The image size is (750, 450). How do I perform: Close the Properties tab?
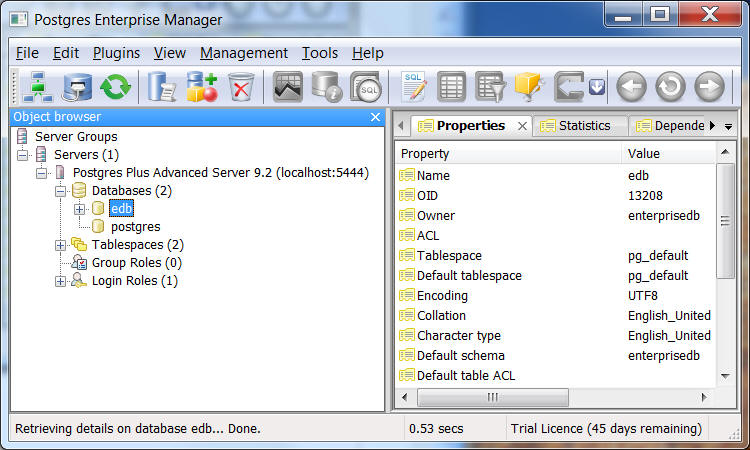pos(522,126)
